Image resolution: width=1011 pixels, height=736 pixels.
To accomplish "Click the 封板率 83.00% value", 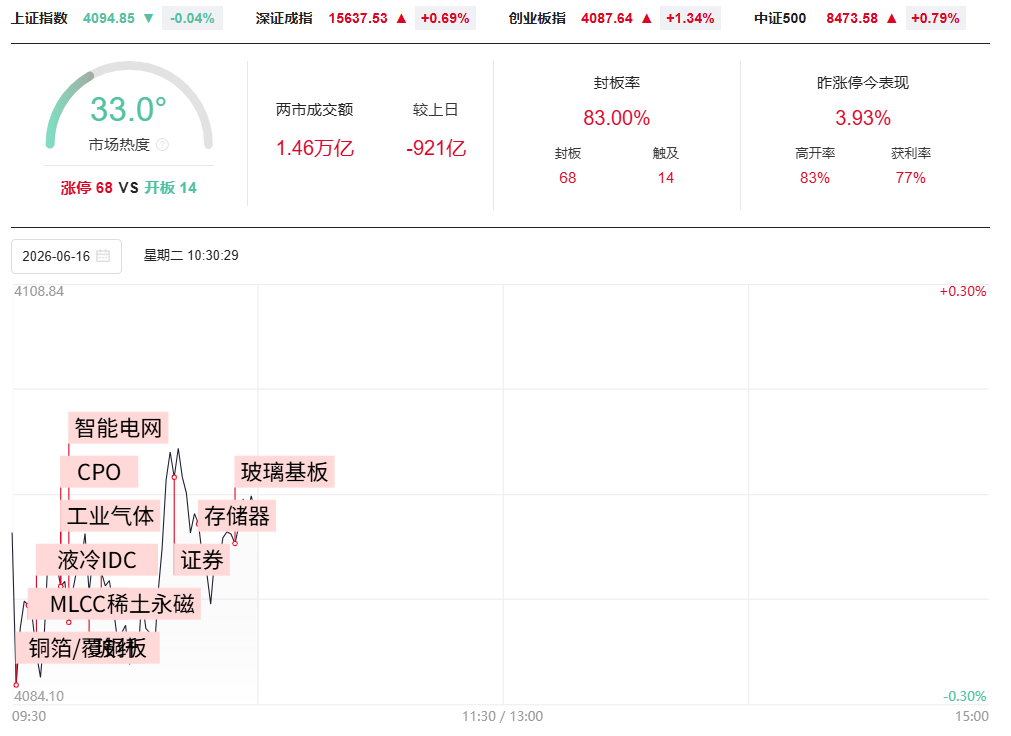I will [616, 118].
